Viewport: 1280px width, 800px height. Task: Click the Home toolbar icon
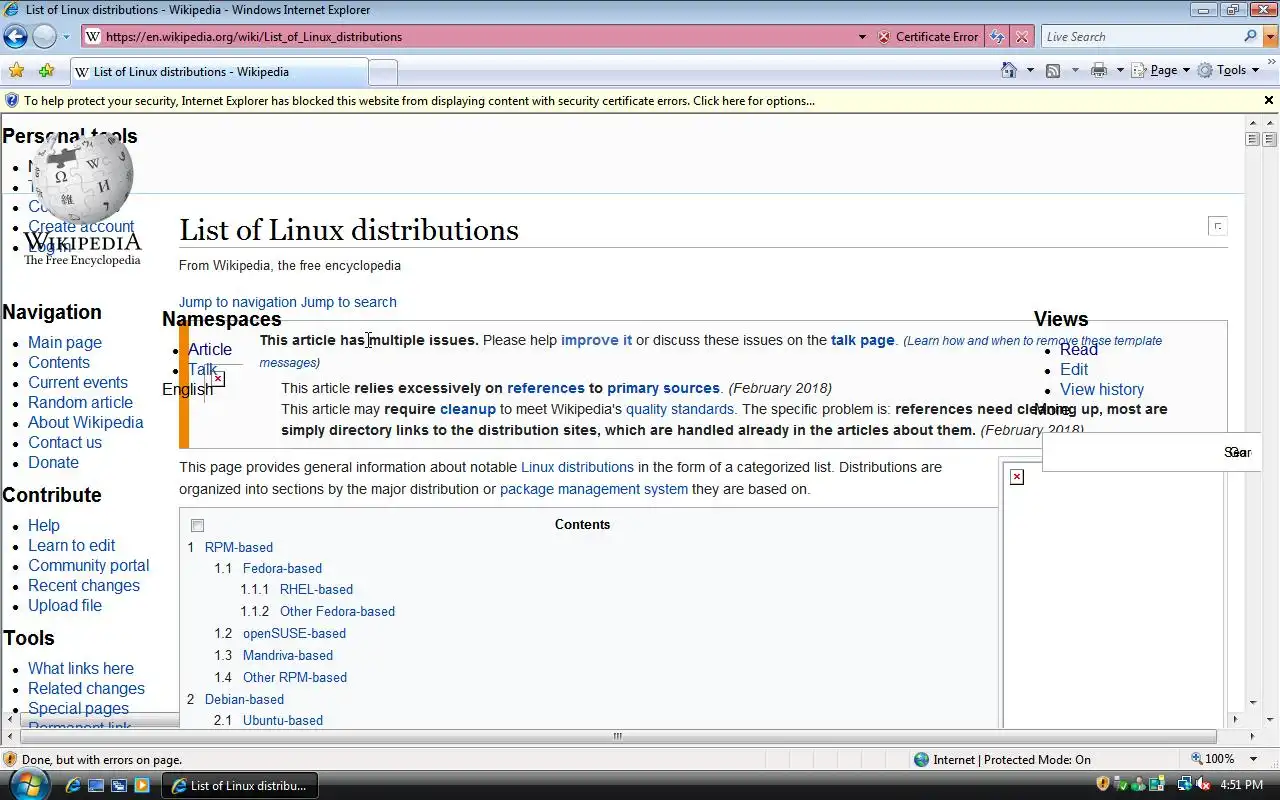click(1010, 70)
